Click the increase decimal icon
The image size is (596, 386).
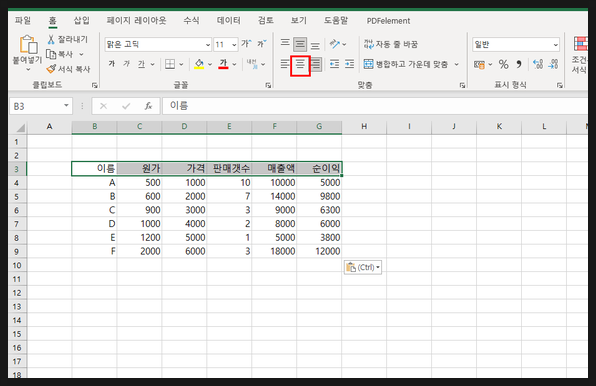538,64
